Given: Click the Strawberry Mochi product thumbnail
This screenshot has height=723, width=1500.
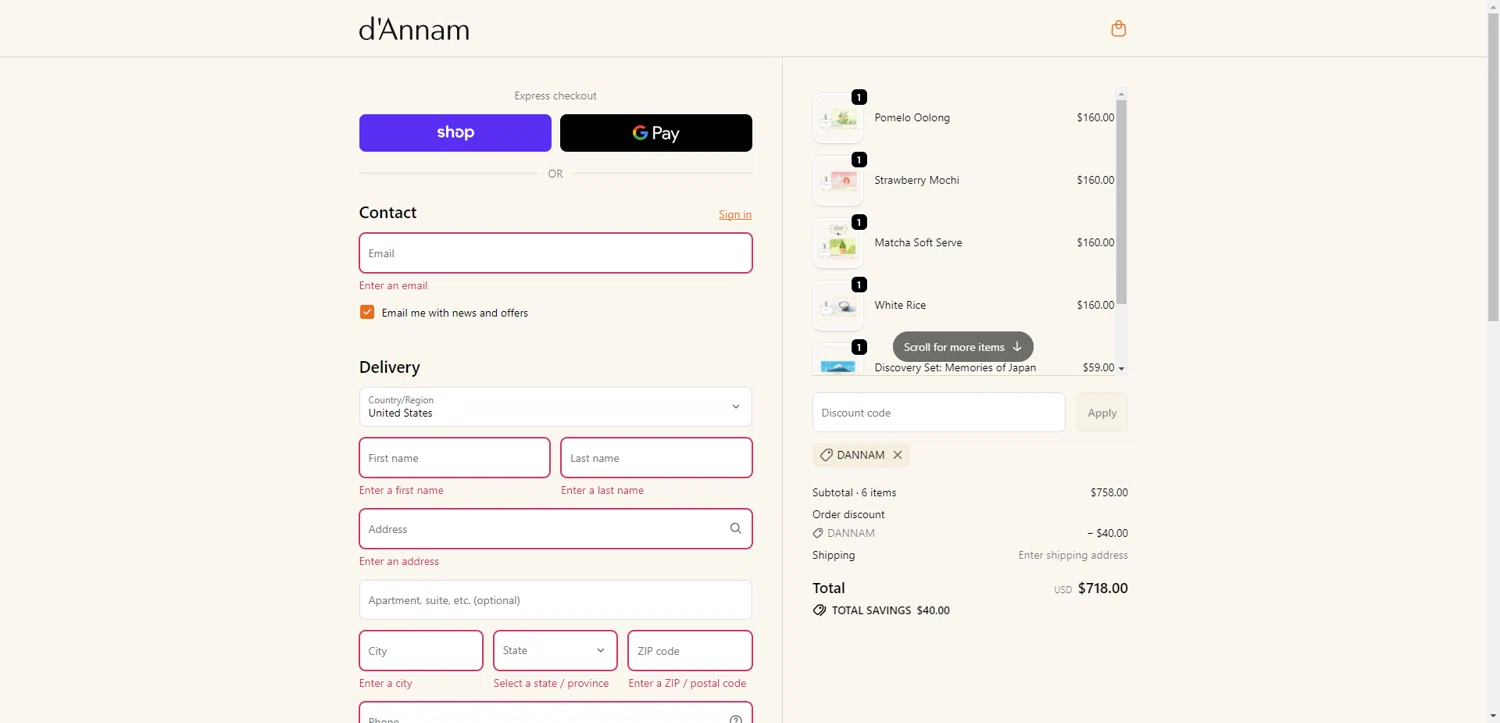Looking at the screenshot, I should coord(838,180).
